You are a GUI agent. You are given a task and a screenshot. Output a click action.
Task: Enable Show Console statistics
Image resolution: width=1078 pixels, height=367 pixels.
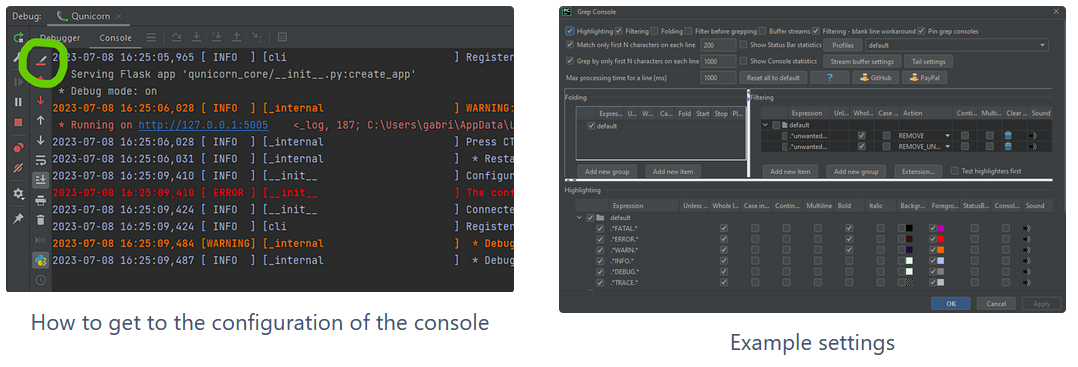tap(743, 61)
